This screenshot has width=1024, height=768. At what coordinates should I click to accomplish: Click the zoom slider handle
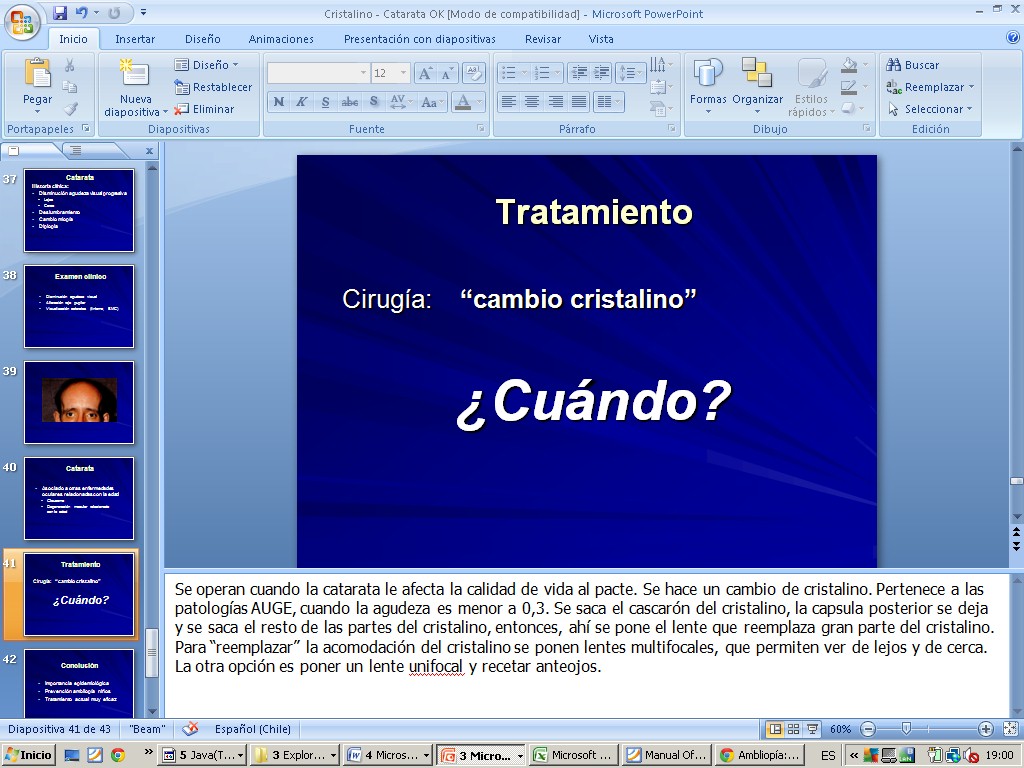(x=906, y=729)
